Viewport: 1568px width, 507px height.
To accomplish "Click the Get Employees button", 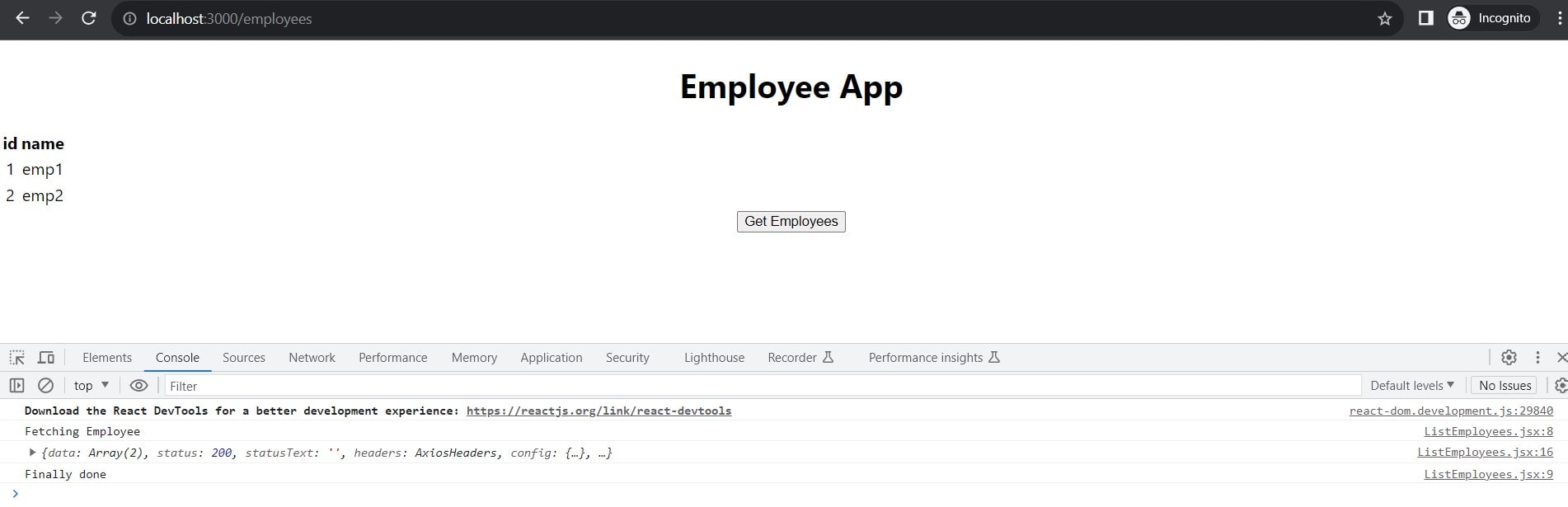I will 791,222.
